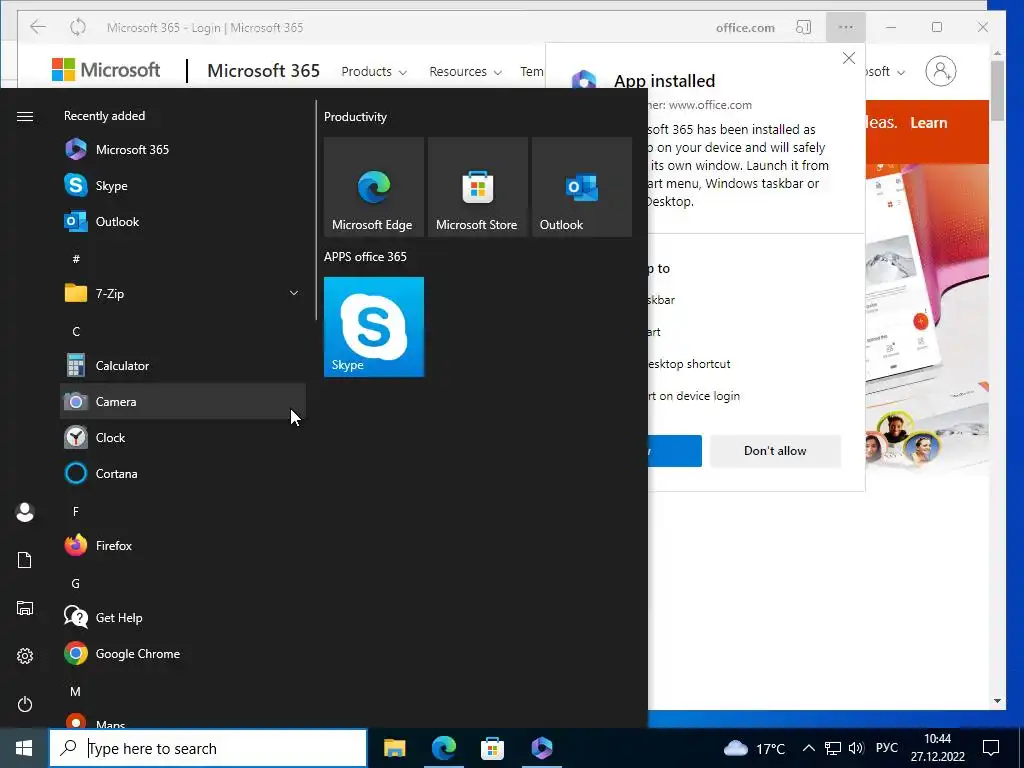This screenshot has height=768, width=1024.
Task: Open Microsoft Store from the taskbar
Action: [x=492, y=748]
